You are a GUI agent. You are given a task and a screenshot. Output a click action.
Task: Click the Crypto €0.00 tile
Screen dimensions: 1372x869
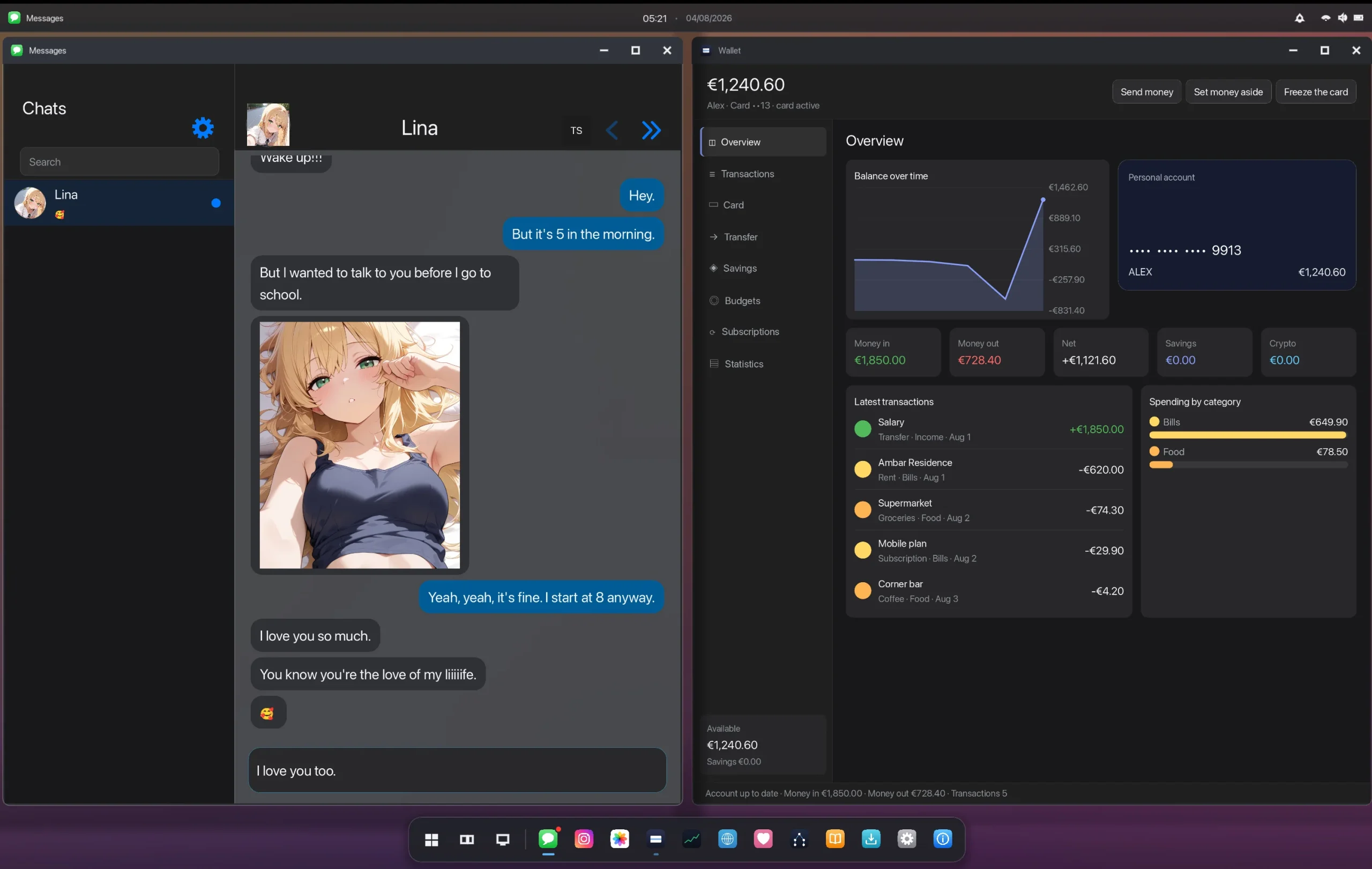pos(1308,352)
